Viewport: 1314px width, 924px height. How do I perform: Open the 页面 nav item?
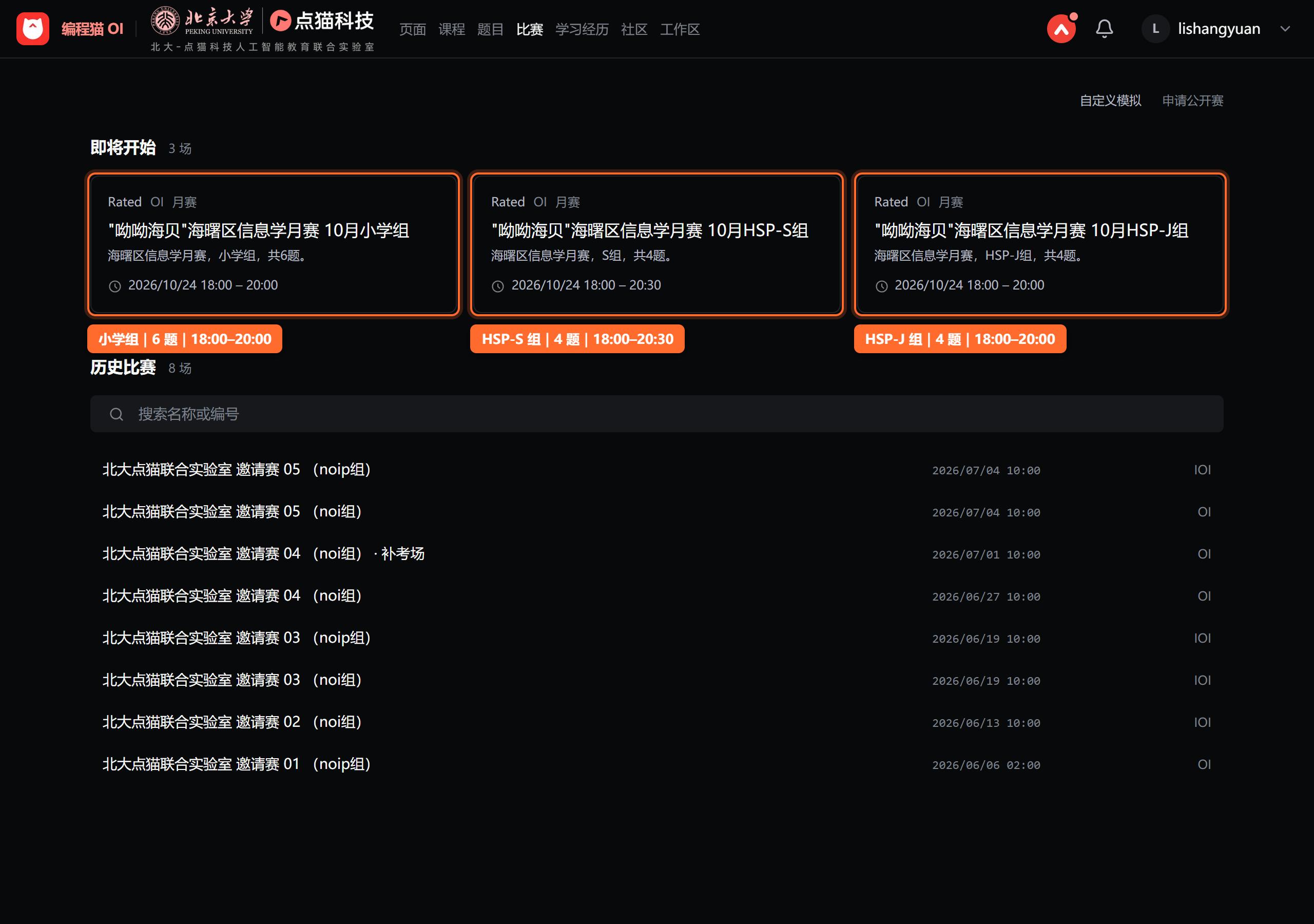click(x=412, y=29)
